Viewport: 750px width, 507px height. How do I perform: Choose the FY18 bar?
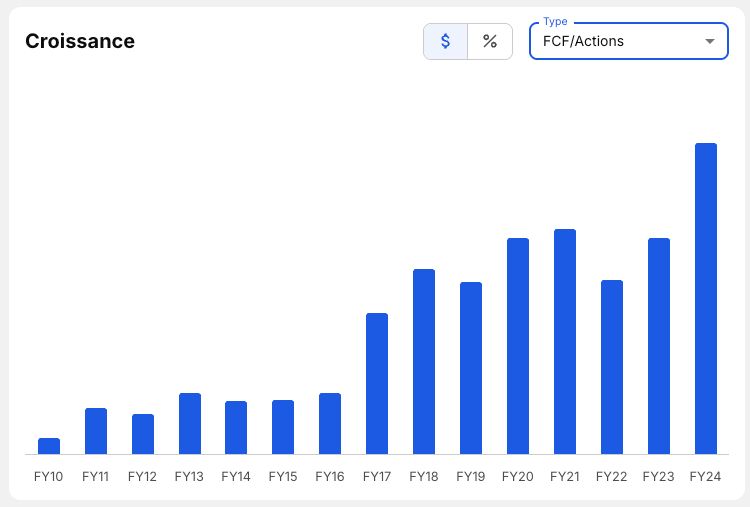click(424, 362)
